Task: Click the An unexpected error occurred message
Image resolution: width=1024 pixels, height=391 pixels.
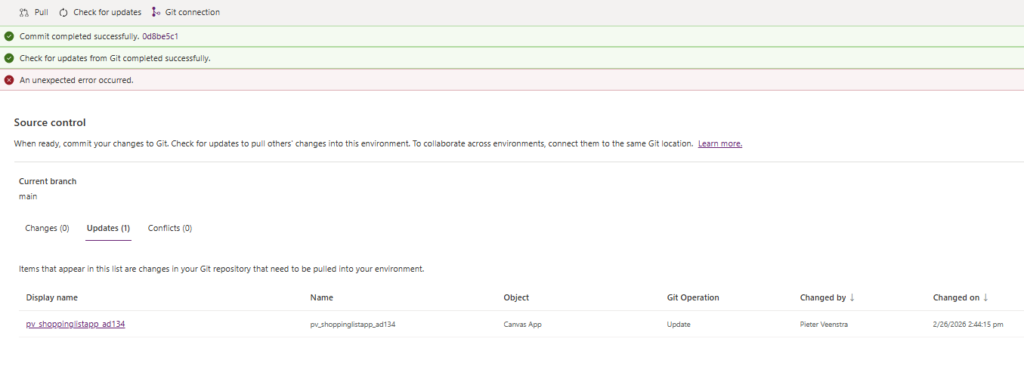Action: [76, 80]
